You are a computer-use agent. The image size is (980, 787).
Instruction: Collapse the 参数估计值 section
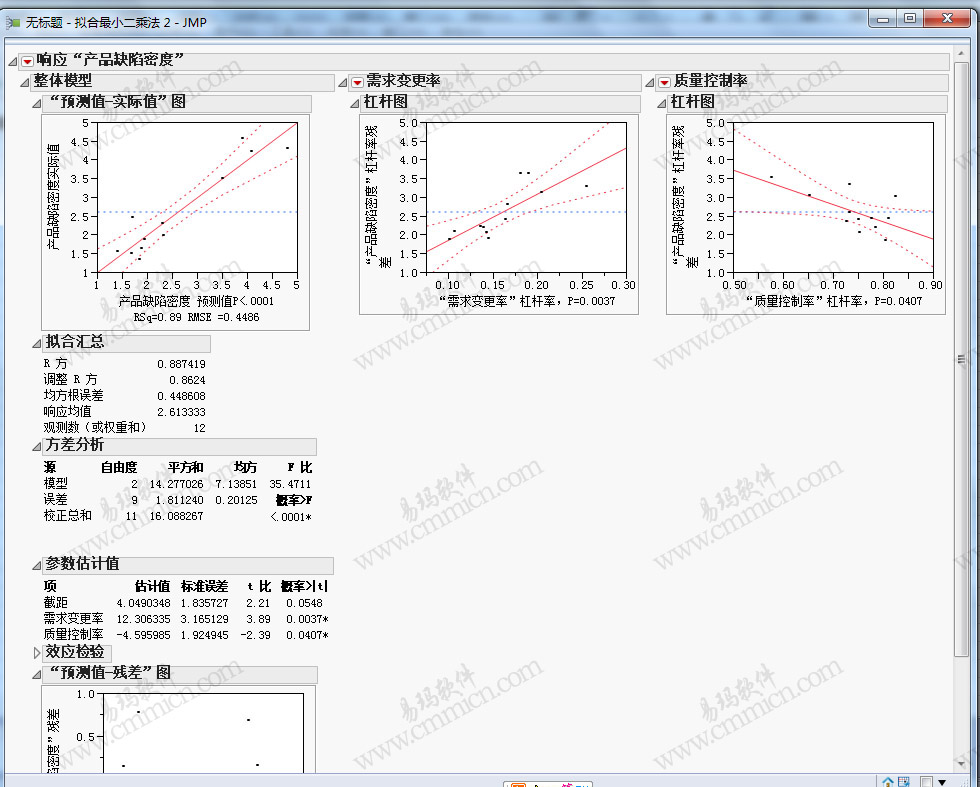click(x=37, y=564)
